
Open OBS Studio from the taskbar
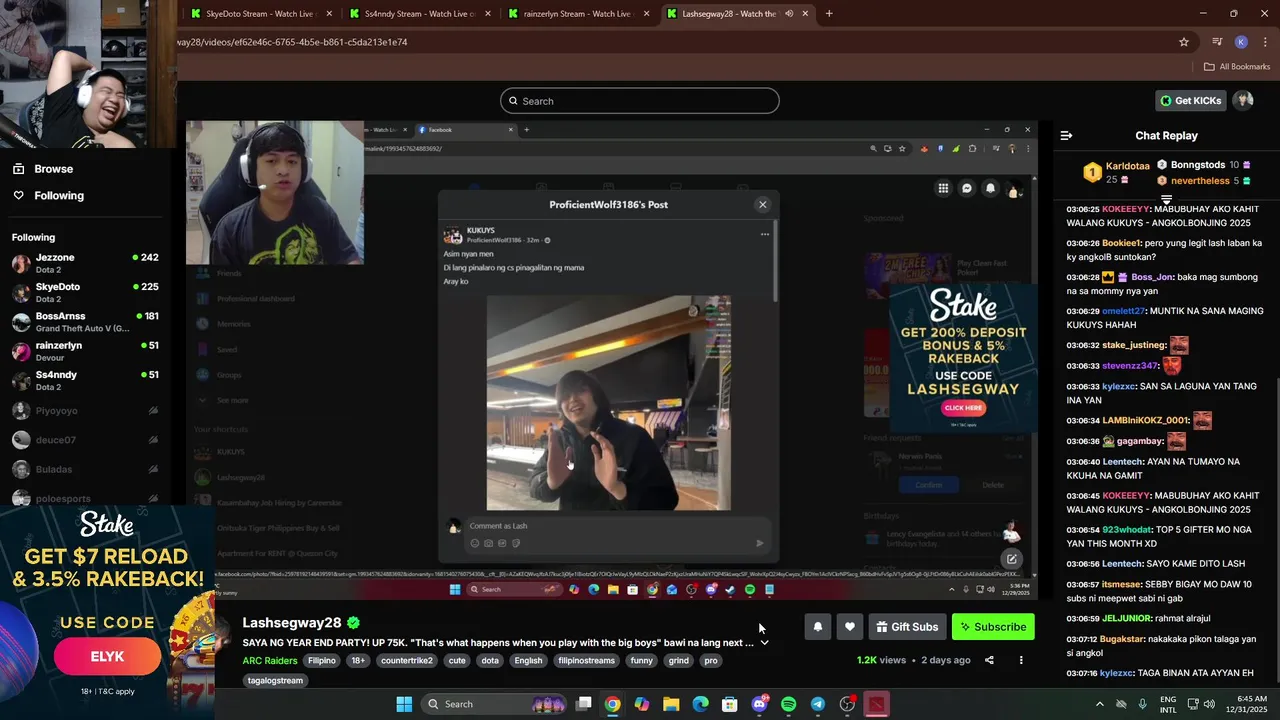point(847,704)
